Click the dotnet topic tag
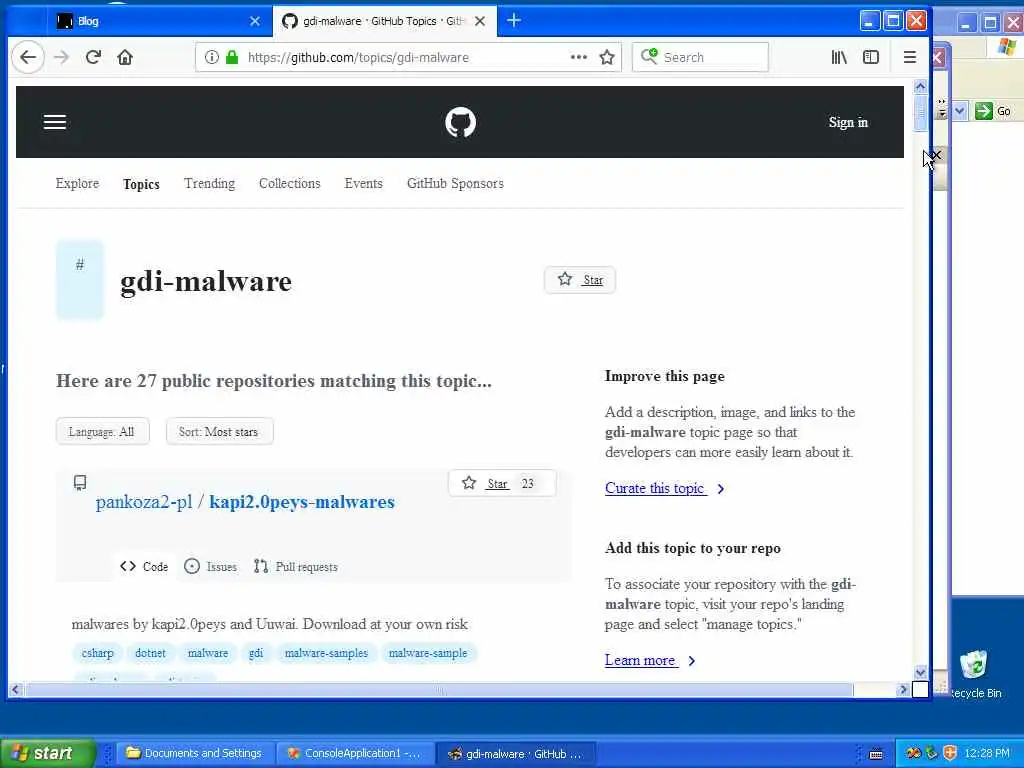Image resolution: width=1024 pixels, height=768 pixels. click(150, 653)
